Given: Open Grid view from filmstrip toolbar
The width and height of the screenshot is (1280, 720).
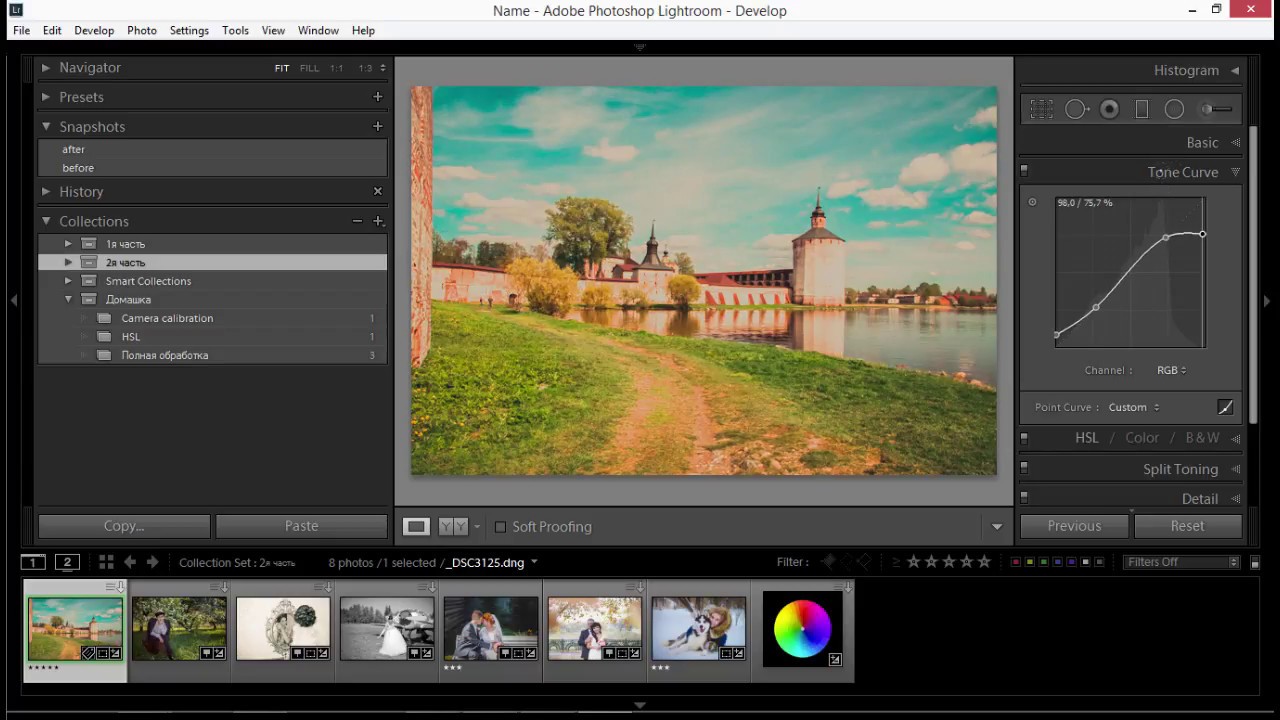Looking at the screenshot, I should tap(106, 562).
